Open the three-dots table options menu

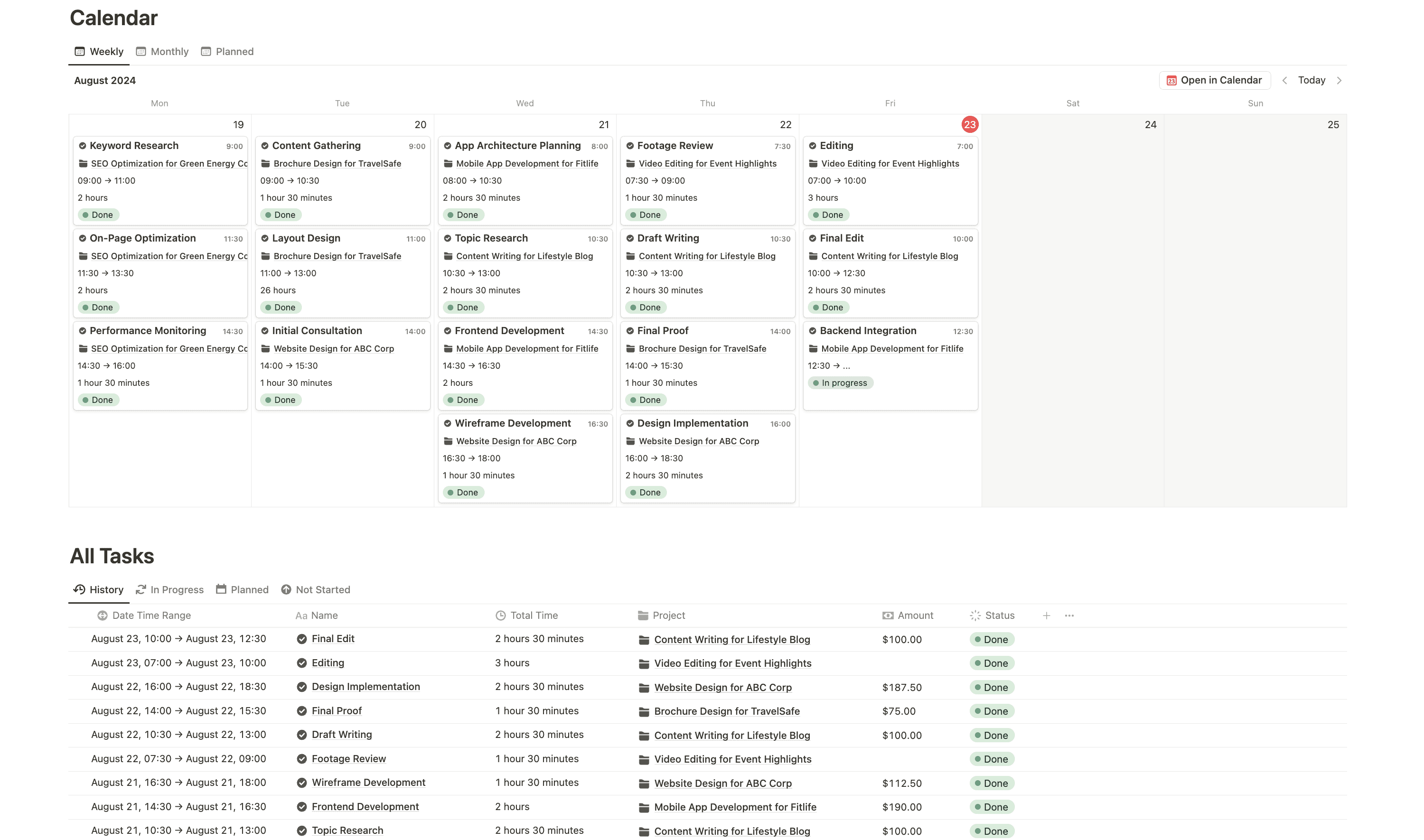pyautogui.click(x=1068, y=615)
